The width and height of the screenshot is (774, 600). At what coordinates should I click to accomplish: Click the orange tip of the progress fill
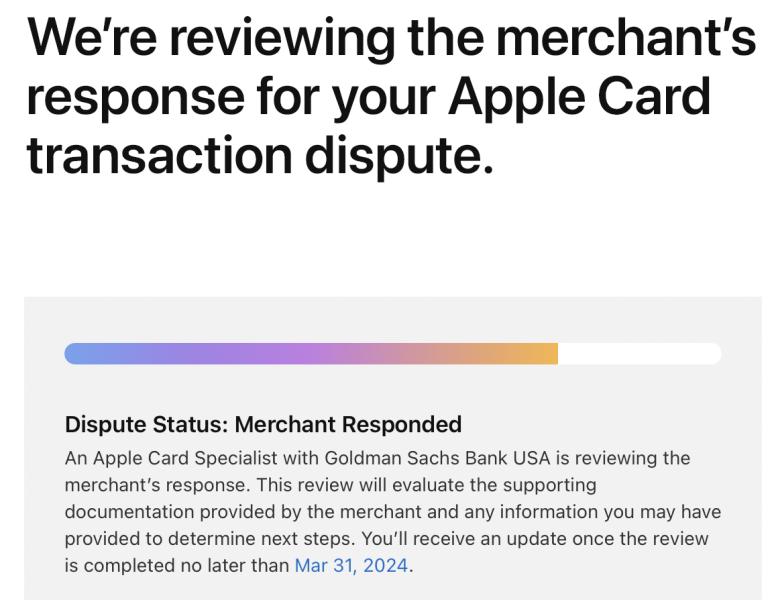click(x=541, y=354)
